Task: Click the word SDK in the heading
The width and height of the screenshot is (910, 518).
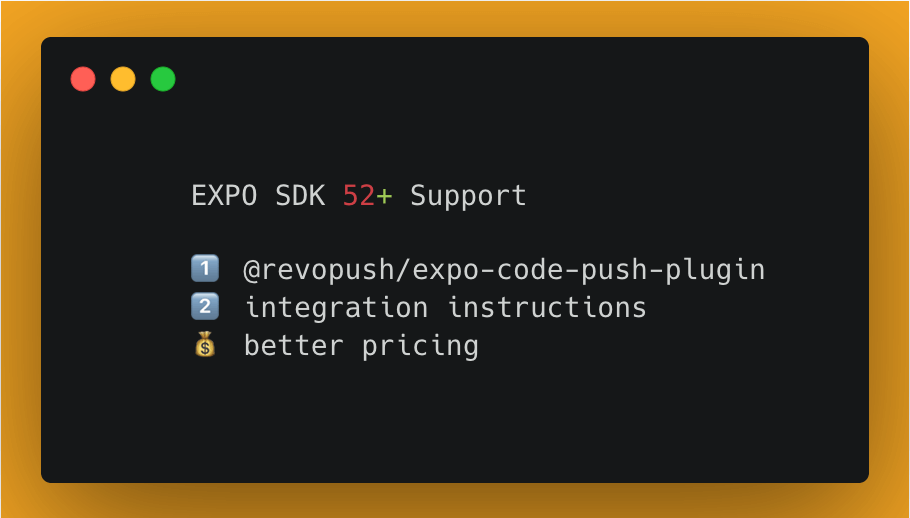Action: (300, 196)
